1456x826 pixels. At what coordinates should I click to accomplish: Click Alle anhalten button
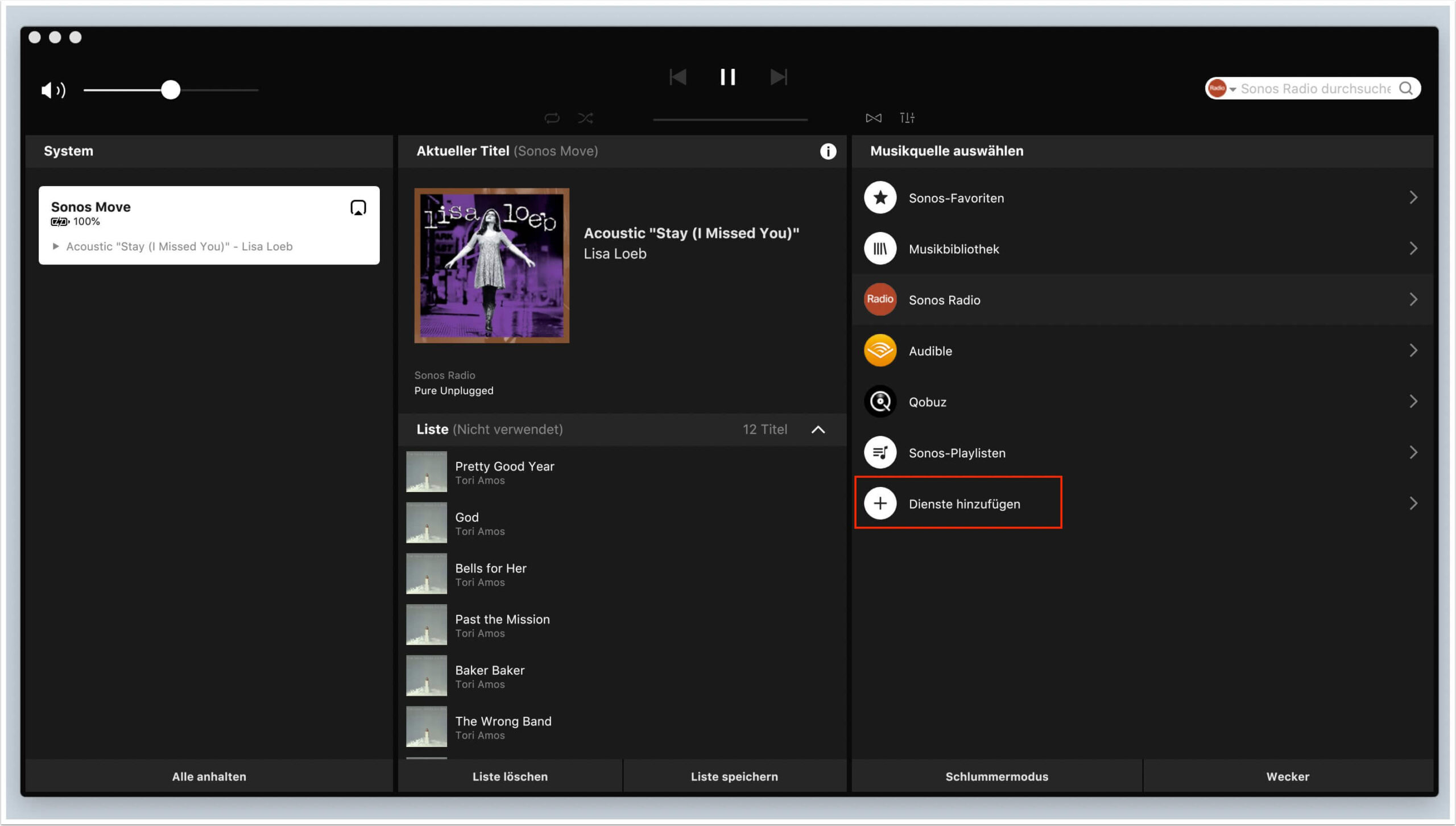[209, 777]
